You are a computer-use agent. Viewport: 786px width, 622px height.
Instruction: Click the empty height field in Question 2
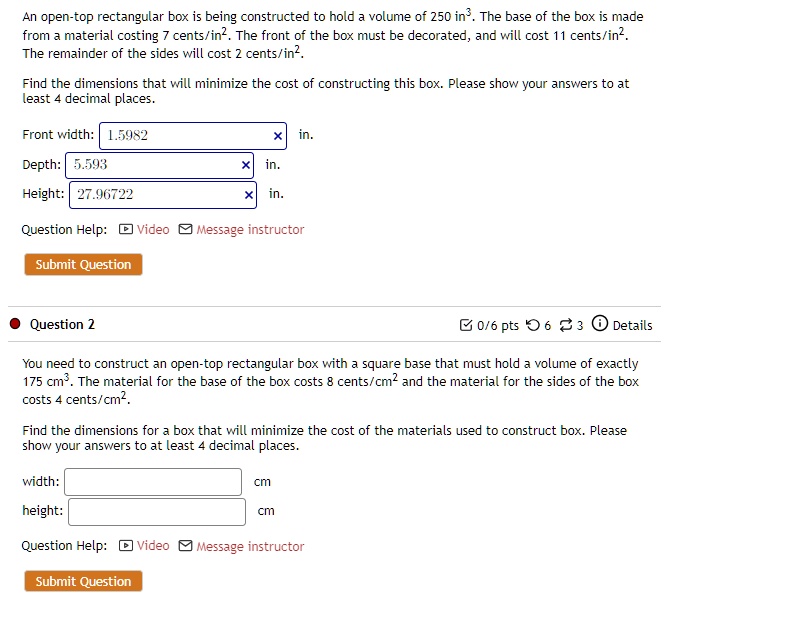[157, 511]
